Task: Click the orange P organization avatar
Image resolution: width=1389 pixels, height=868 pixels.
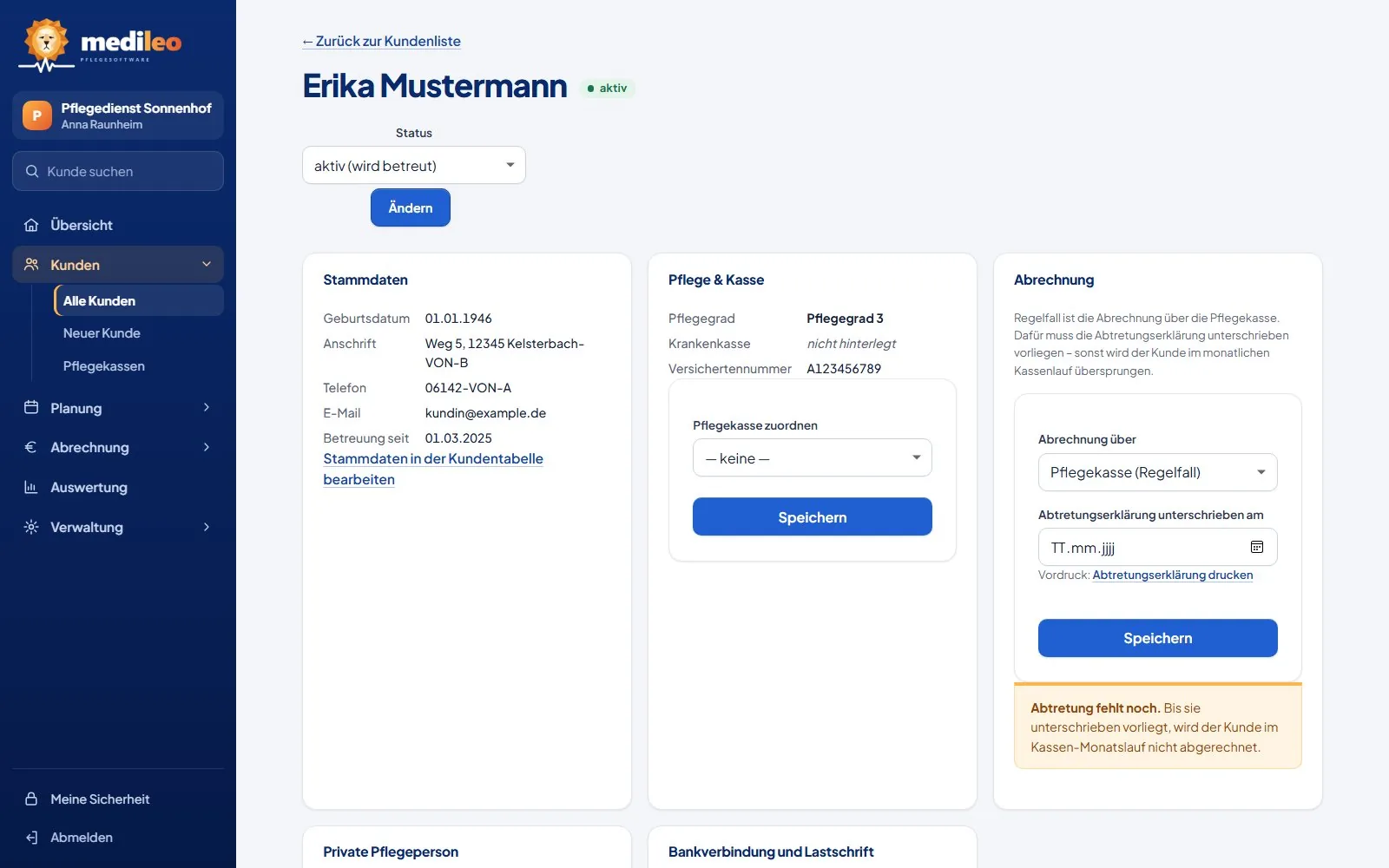Action: pyautogui.click(x=36, y=115)
